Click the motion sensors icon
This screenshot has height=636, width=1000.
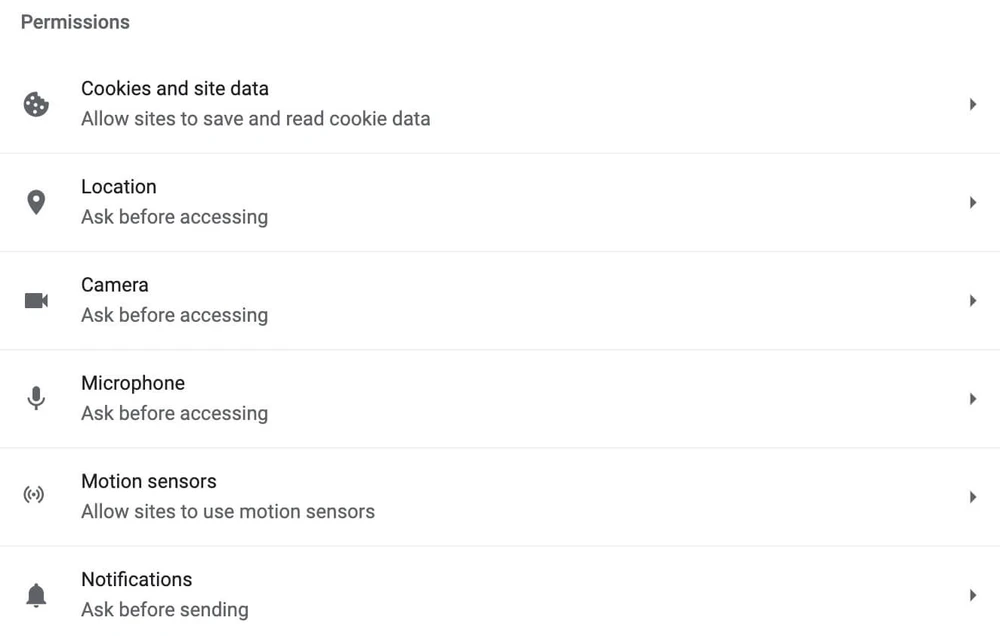[x=34, y=496]
